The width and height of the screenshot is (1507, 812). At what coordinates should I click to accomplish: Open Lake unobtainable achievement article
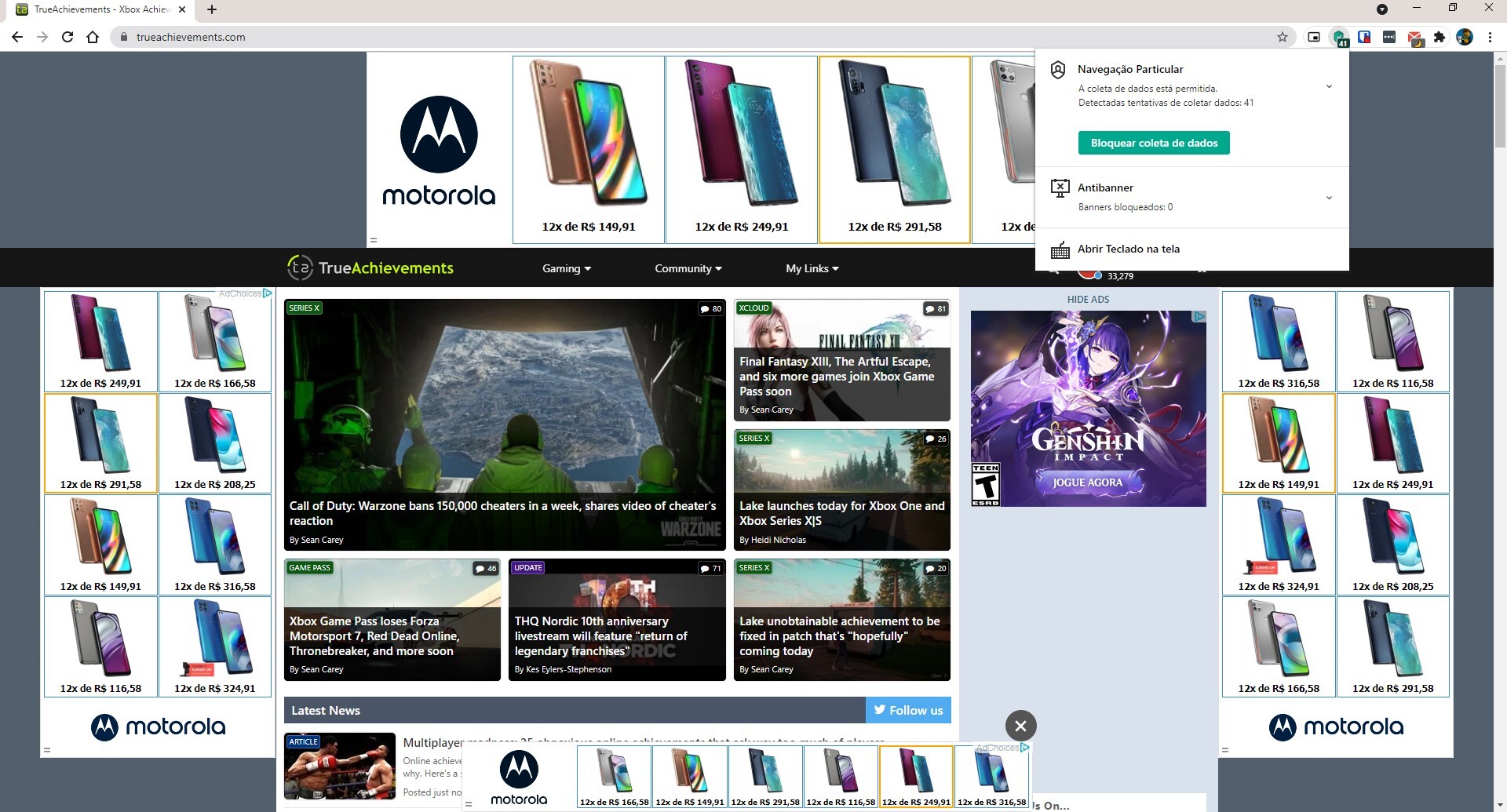[841, 620]
